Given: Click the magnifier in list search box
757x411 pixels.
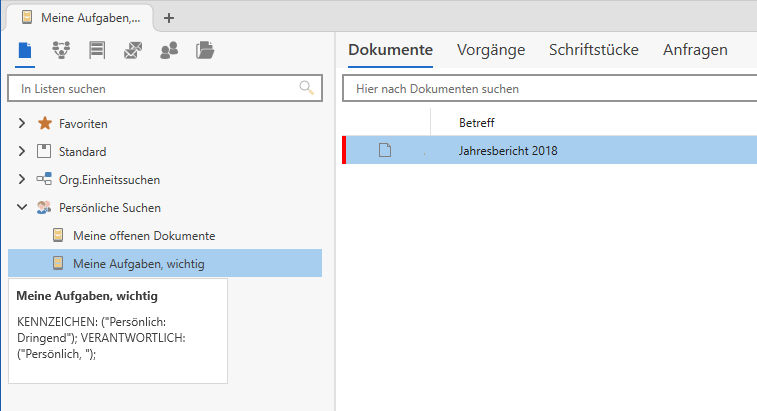Looking at the screenshot, I should click(307, 88).
